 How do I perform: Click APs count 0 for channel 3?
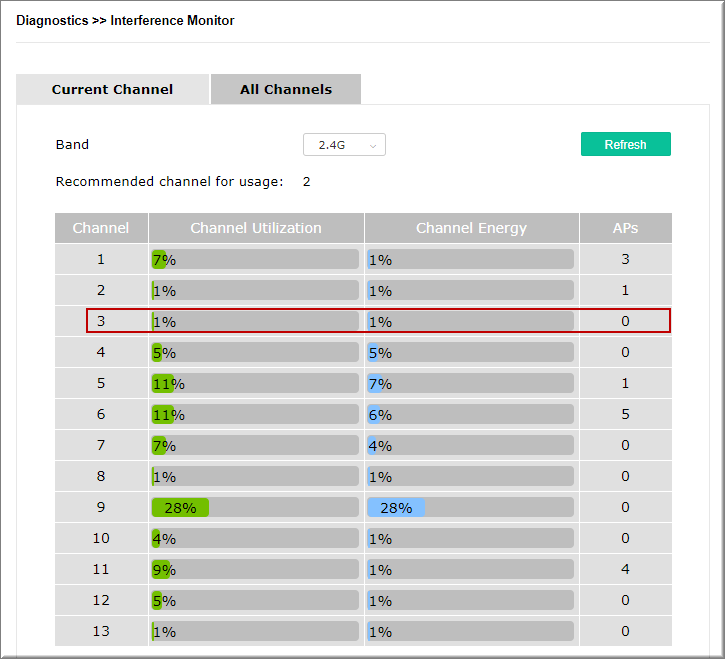pyautogui.click(x=626, y=321)
